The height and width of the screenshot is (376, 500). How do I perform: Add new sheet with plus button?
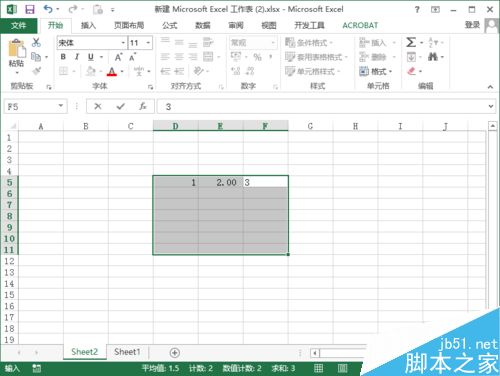(175, 352)
